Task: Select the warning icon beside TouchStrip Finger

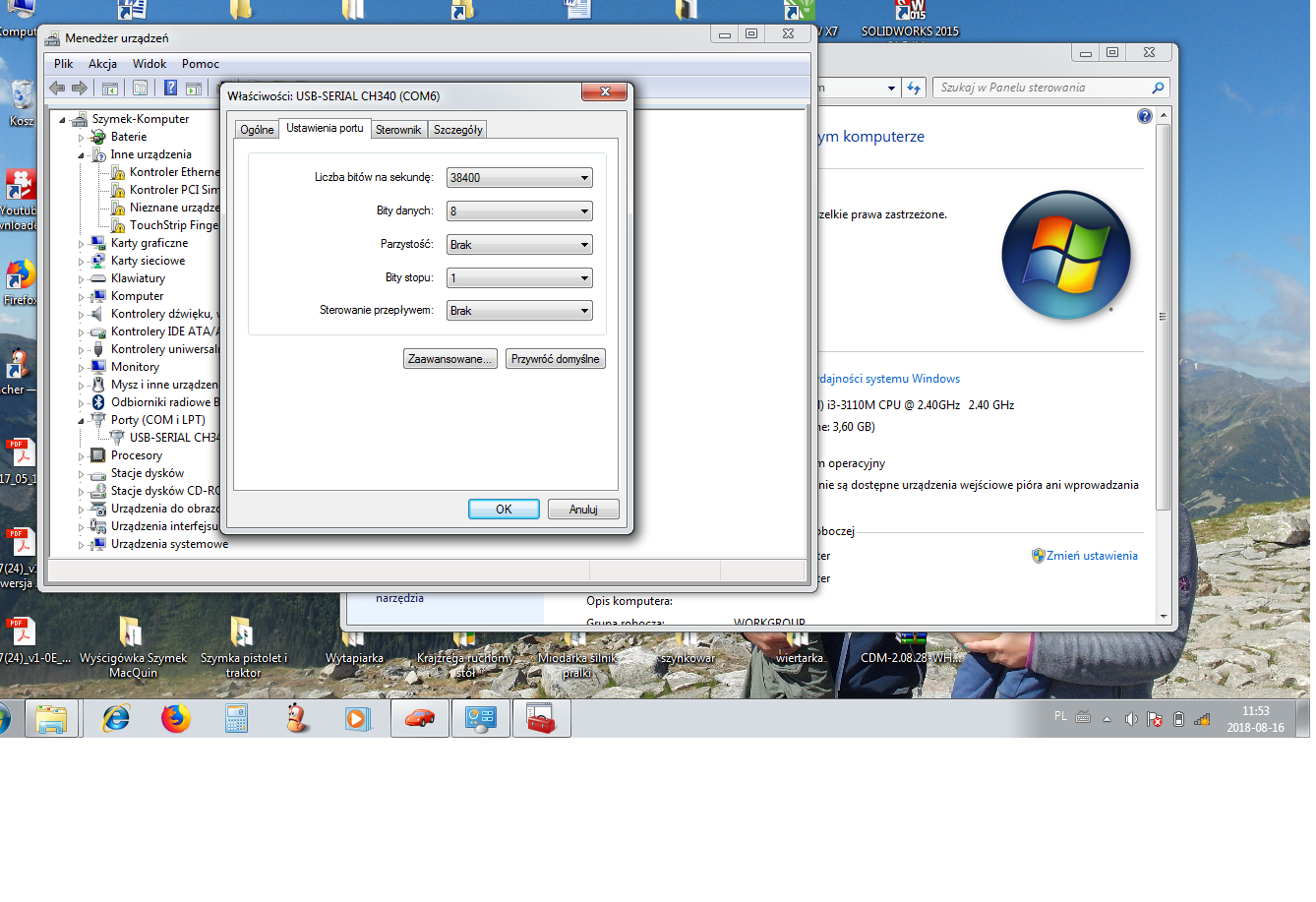Action: pos(117,225)
